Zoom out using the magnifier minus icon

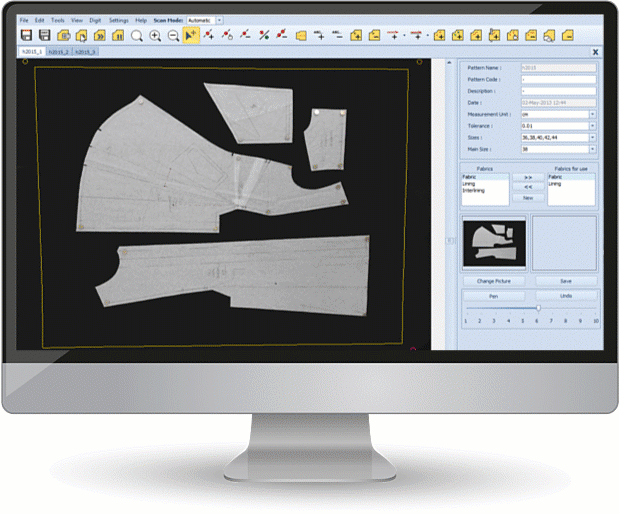172,35
